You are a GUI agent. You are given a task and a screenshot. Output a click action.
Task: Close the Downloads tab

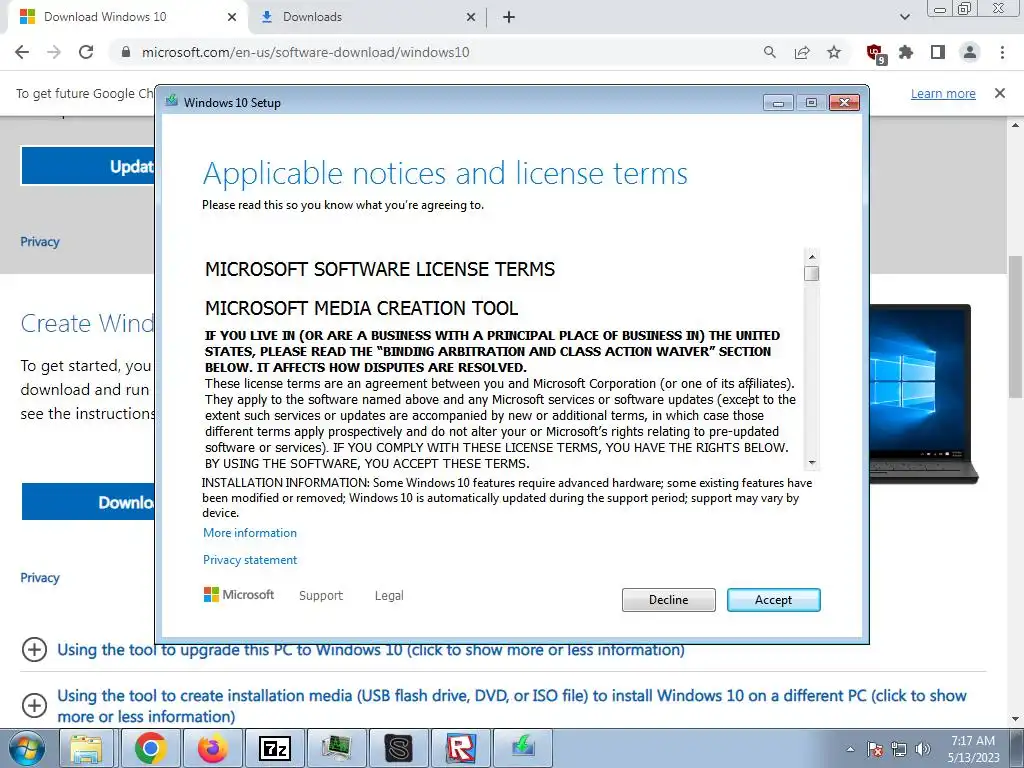(470, 17)
